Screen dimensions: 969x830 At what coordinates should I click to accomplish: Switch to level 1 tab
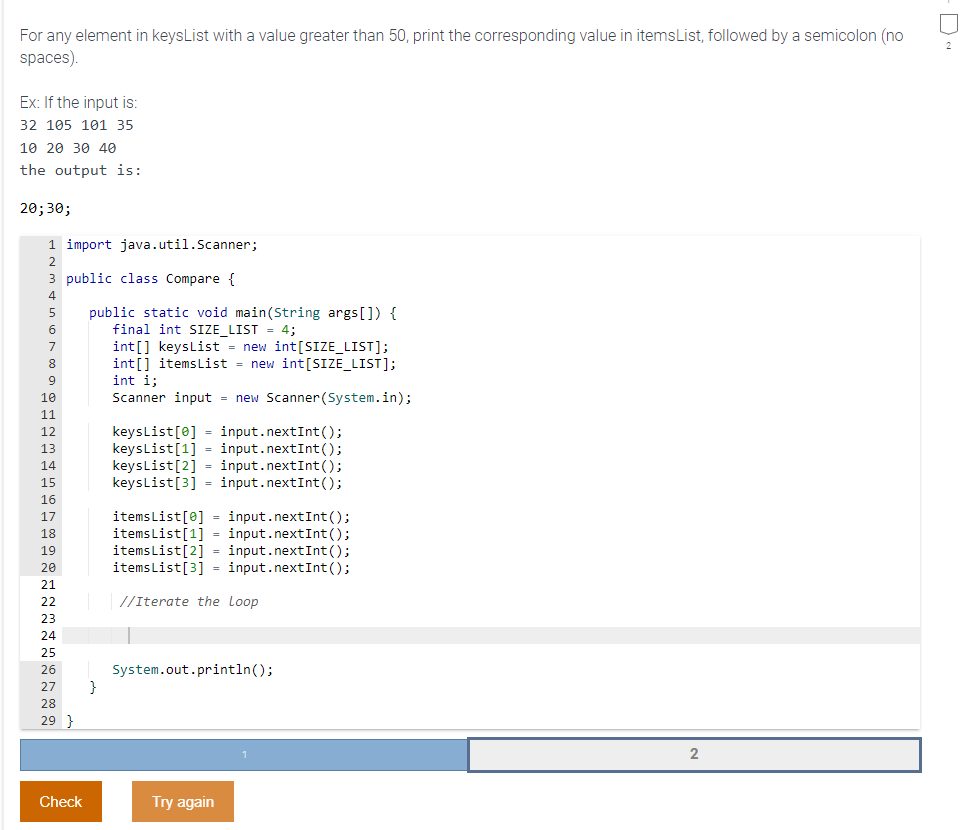point(244,755)
